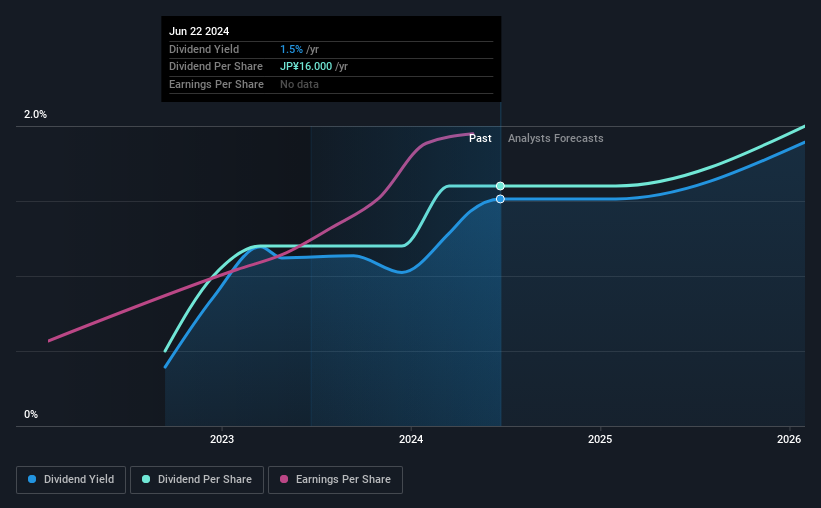The height and width of the screenshot is (508, 821).
Task: Select the 2026 x-axis label
Action: point(789,439)
